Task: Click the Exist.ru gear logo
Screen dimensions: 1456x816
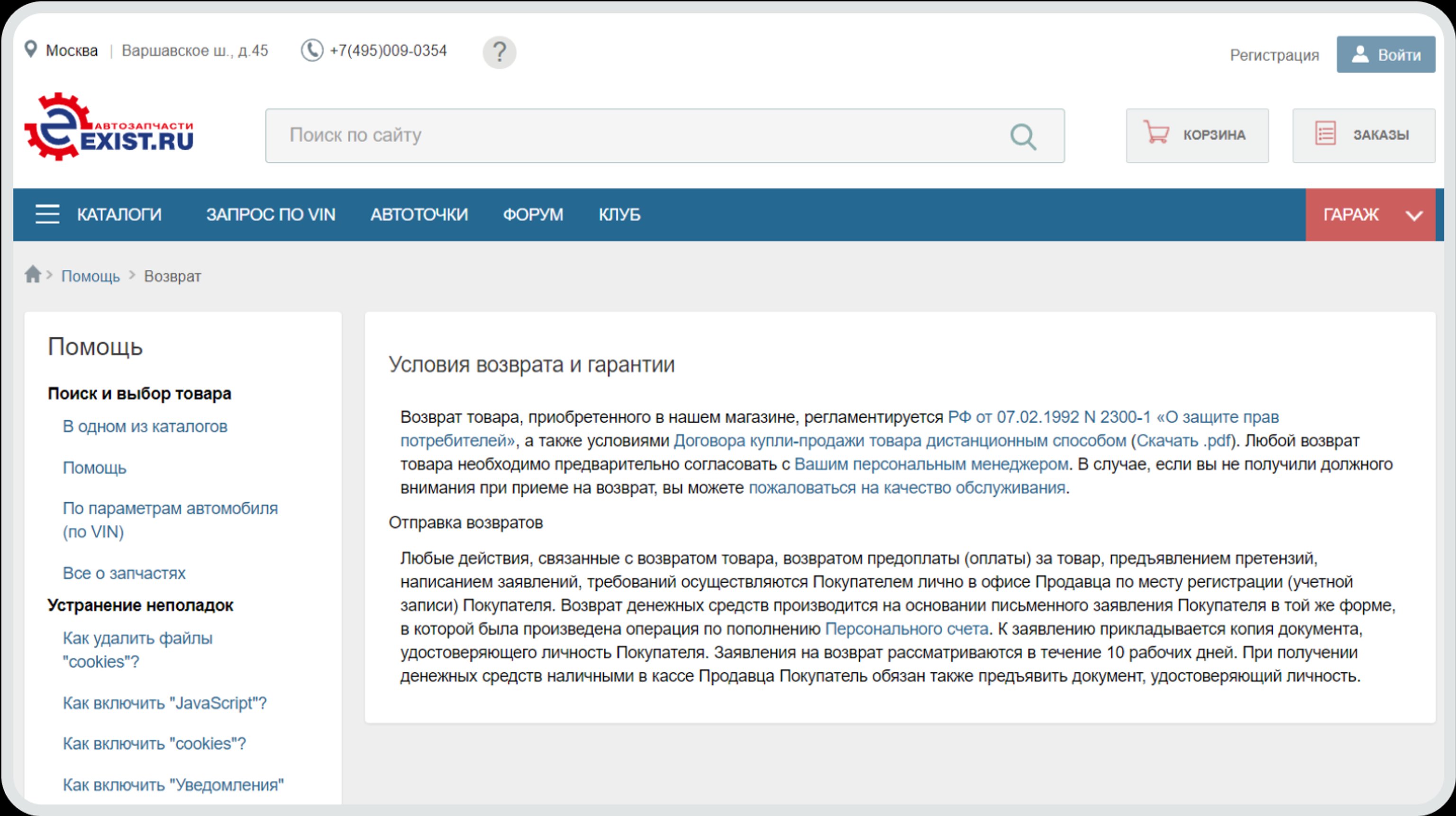Action: click(x=109, y=127)
